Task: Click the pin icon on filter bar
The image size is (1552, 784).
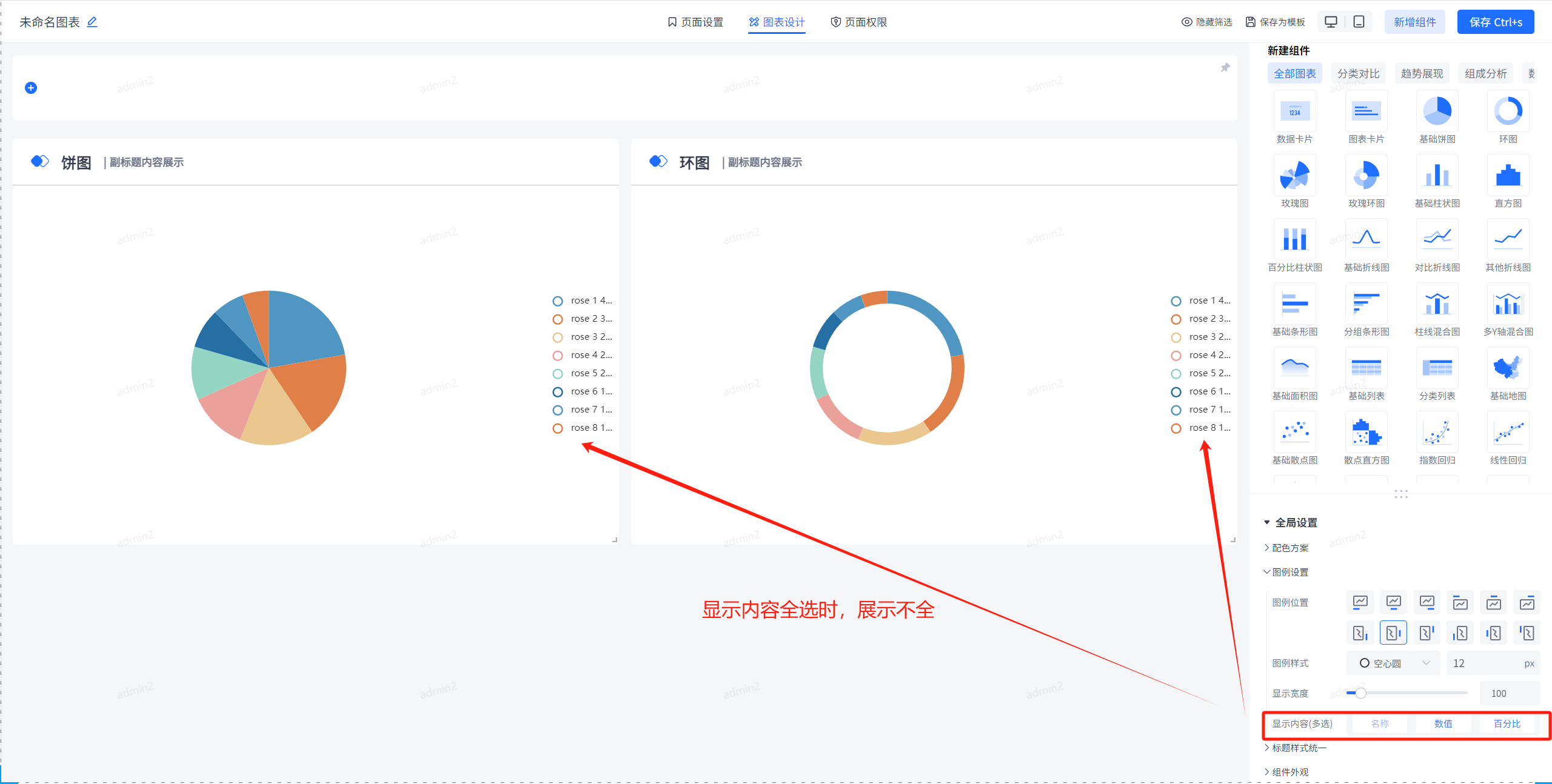Action: pyautogui.click(x=1225, y=68)
